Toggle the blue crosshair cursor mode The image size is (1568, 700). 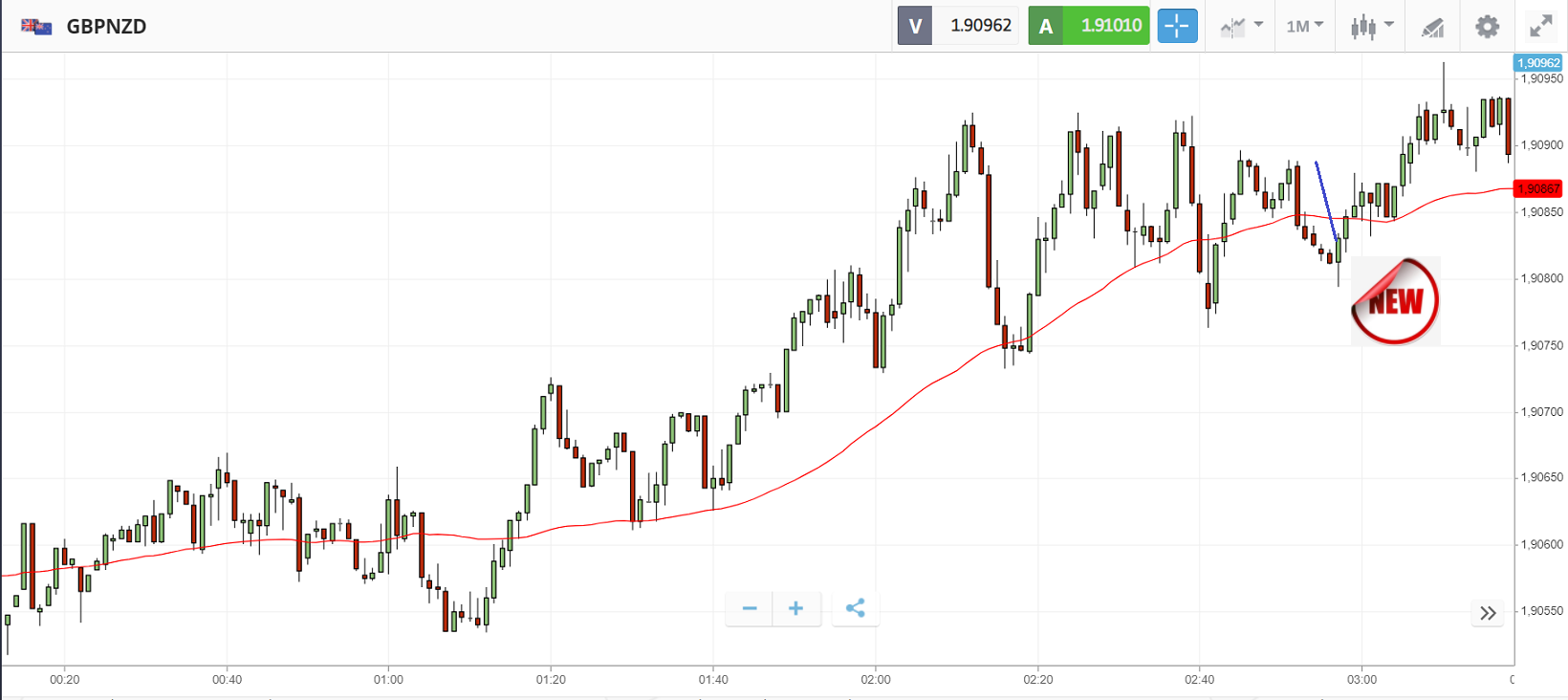pos(1177,26)
